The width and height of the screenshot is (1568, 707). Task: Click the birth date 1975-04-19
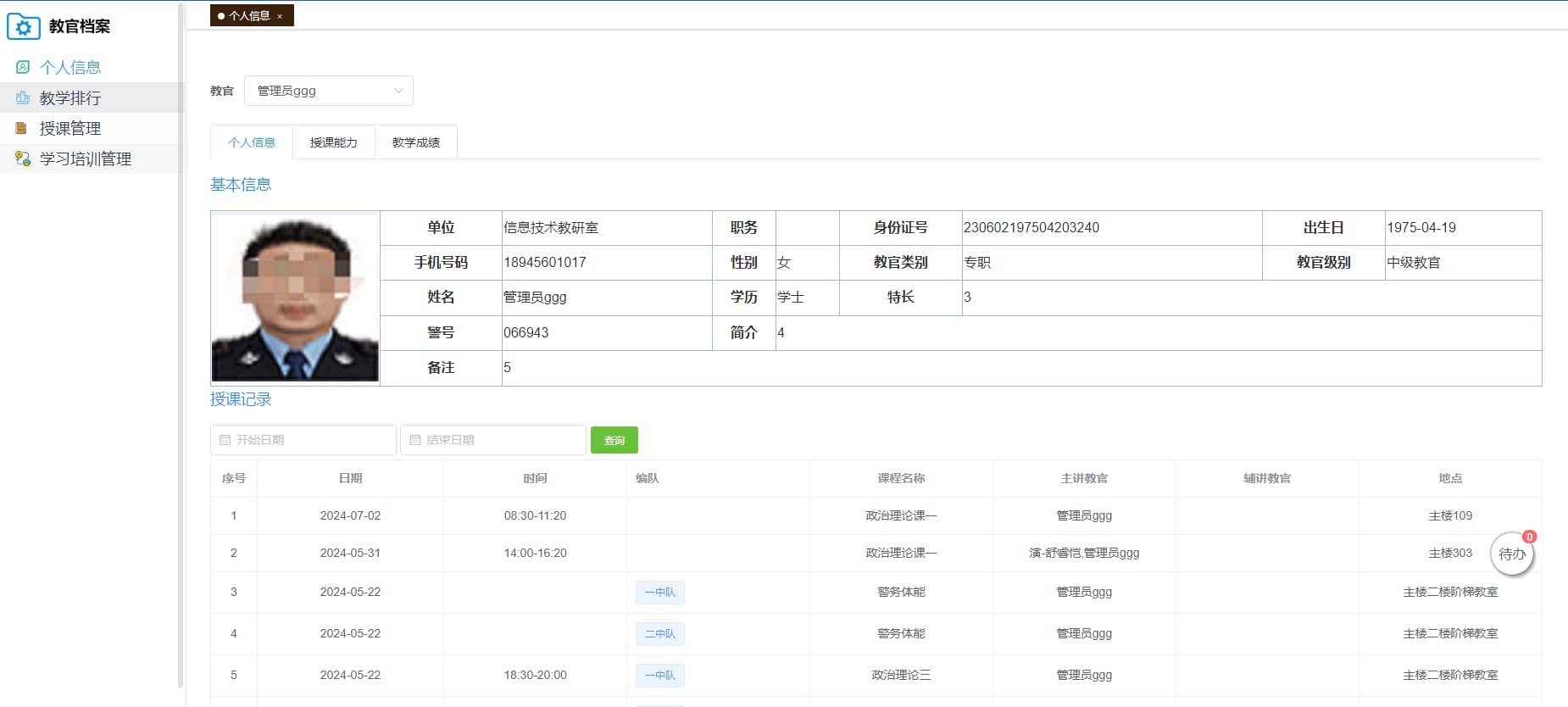coord(1421,227)
